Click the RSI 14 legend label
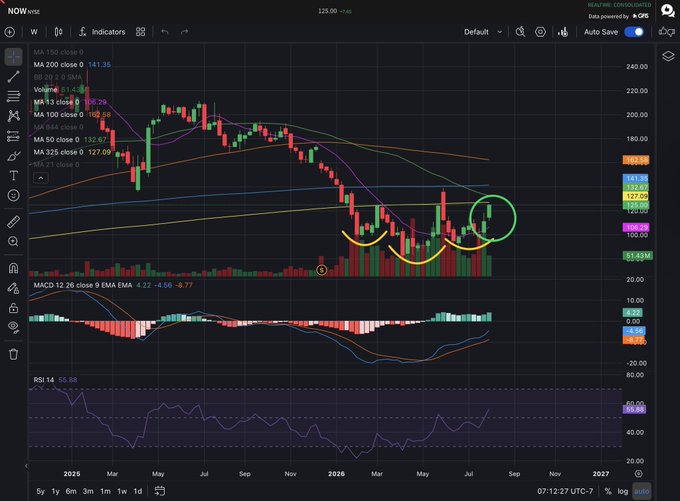 point(44,380)
